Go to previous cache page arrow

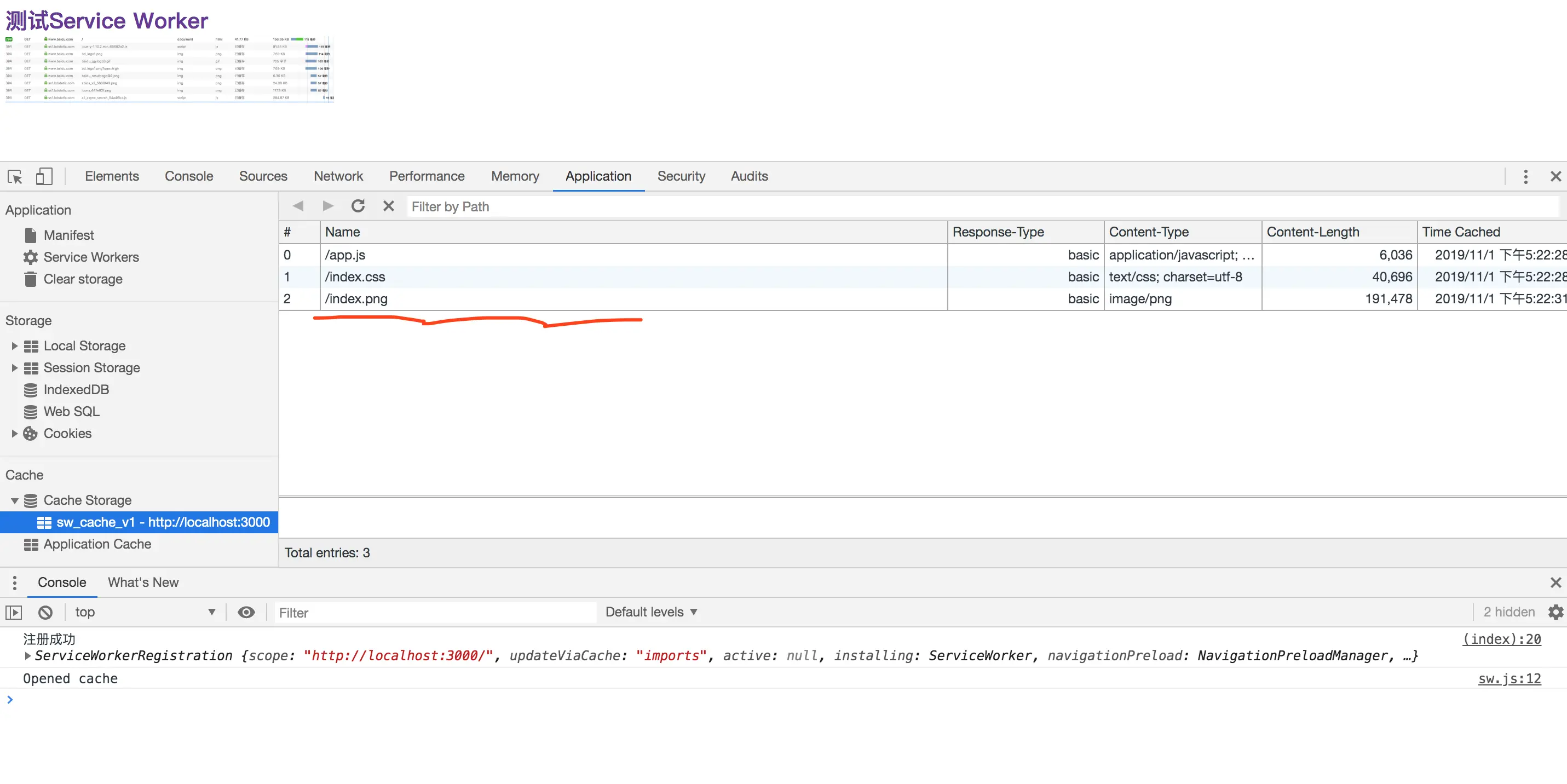pos(298,206)
